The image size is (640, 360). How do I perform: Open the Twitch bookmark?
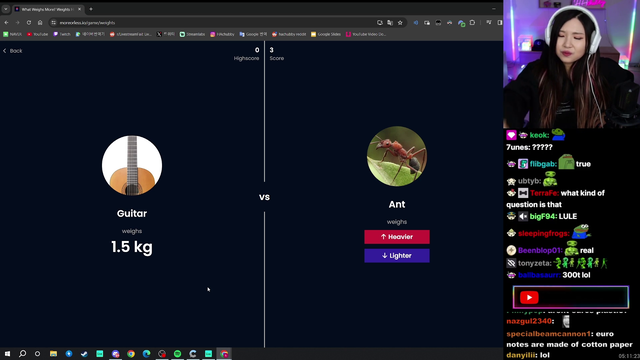coord(62,34)
